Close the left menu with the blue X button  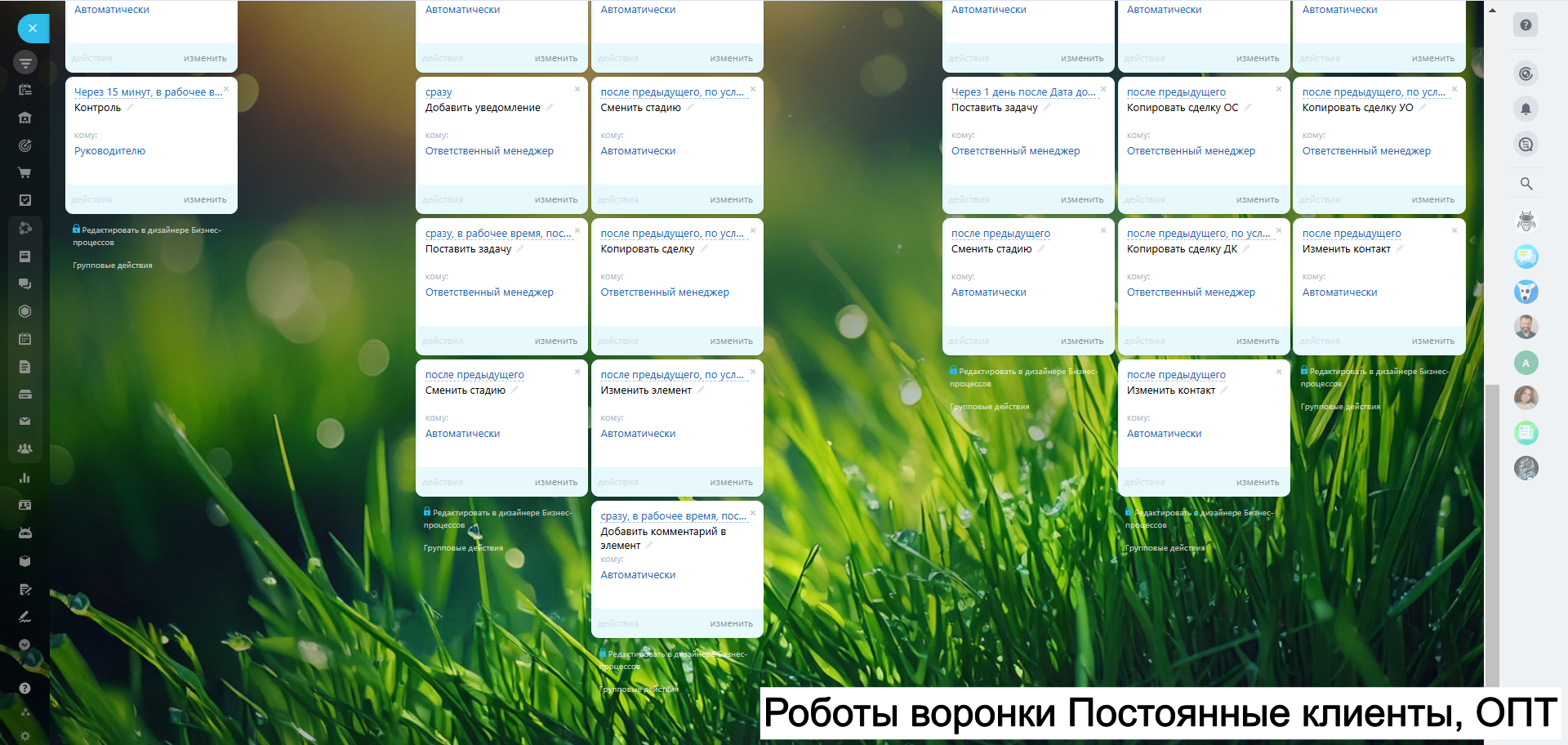click(x=33, y=28)
